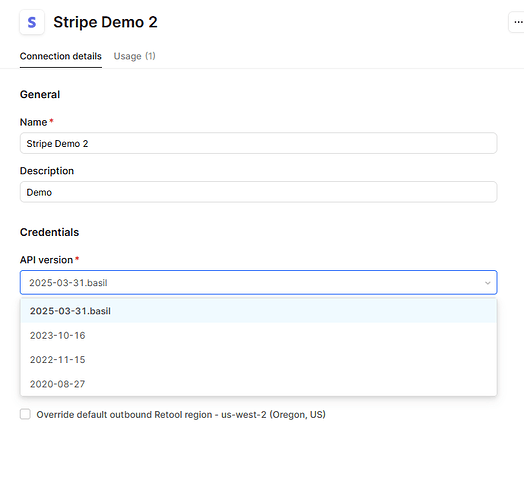The width and height of the screenshot is (524, 500).
Task: Click the Stripe Demo 2 page title
Action: 105,22
